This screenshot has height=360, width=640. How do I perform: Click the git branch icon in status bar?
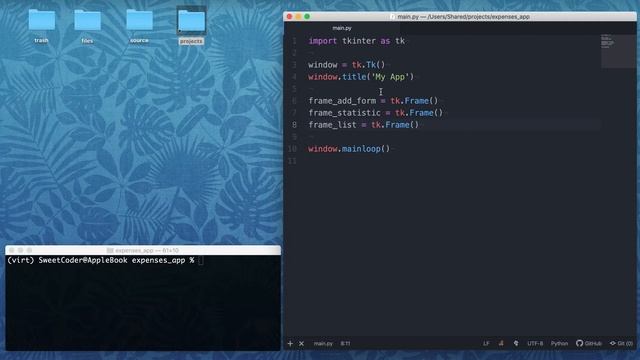pyautogui.click(x=501, y=343)
